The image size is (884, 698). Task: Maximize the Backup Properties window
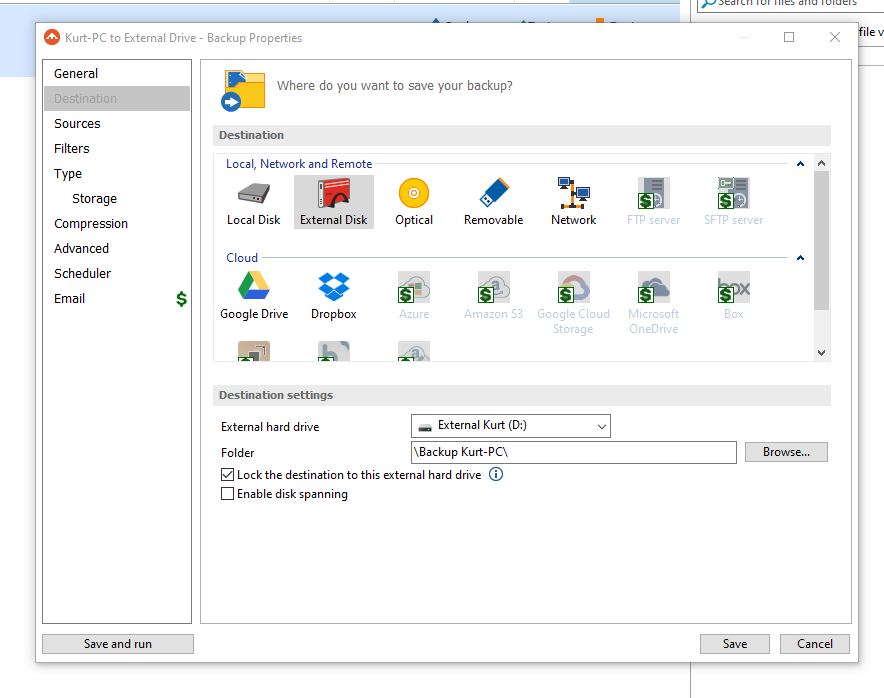pos(789,37)
